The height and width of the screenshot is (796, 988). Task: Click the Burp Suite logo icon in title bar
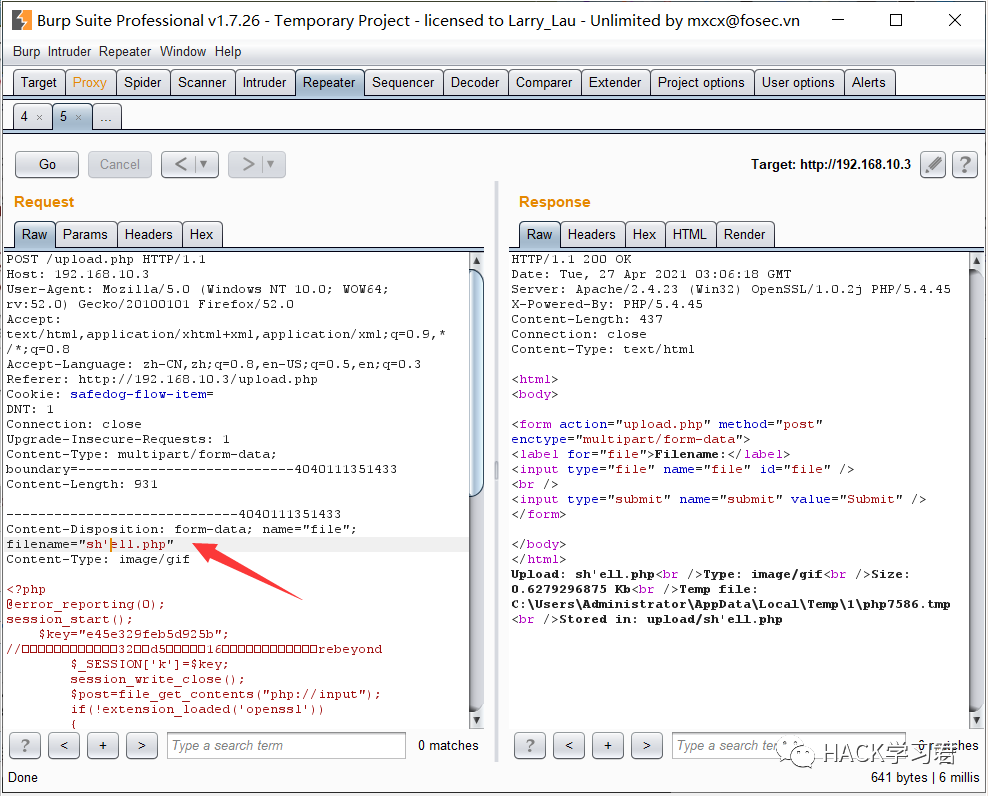tap(21, 20)
